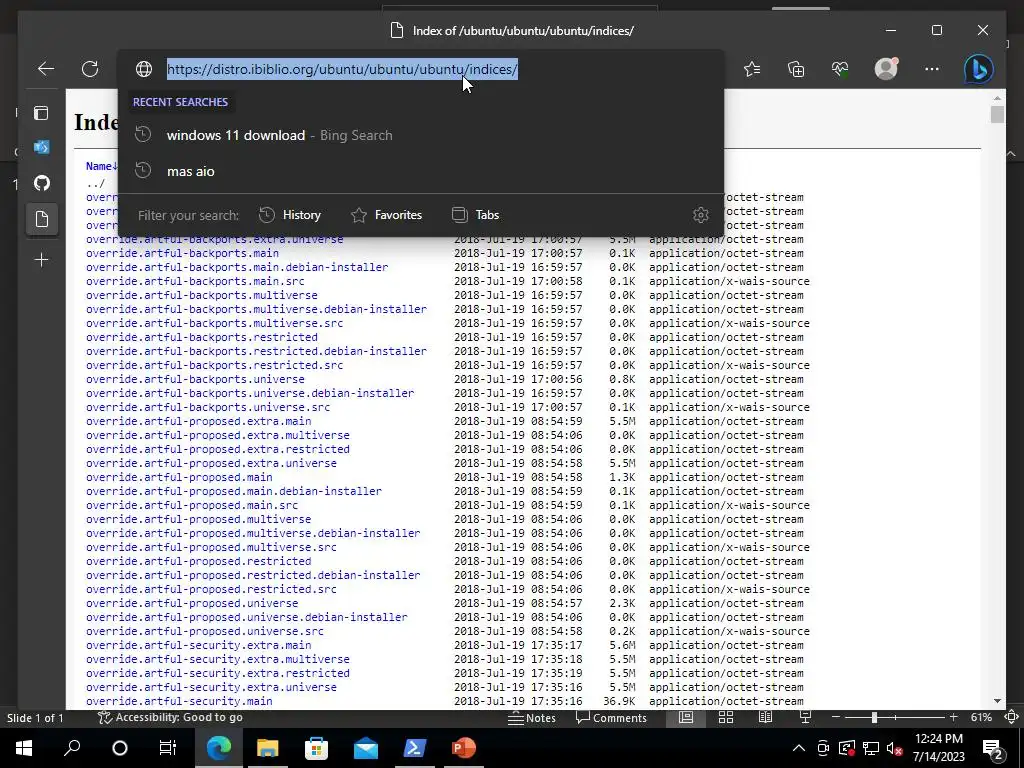This screenshot has height=768, width=1024.
Task: Select the current page tab in sidebar
Action: tap(42, 219)
